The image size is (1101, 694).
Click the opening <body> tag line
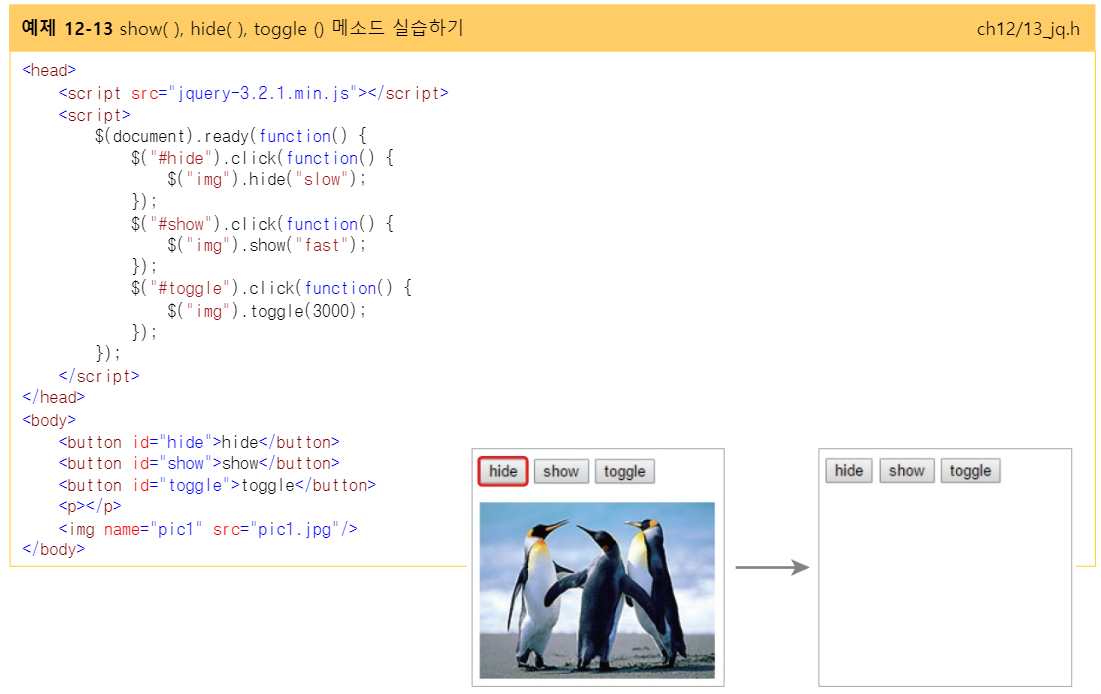click(49, 420)
